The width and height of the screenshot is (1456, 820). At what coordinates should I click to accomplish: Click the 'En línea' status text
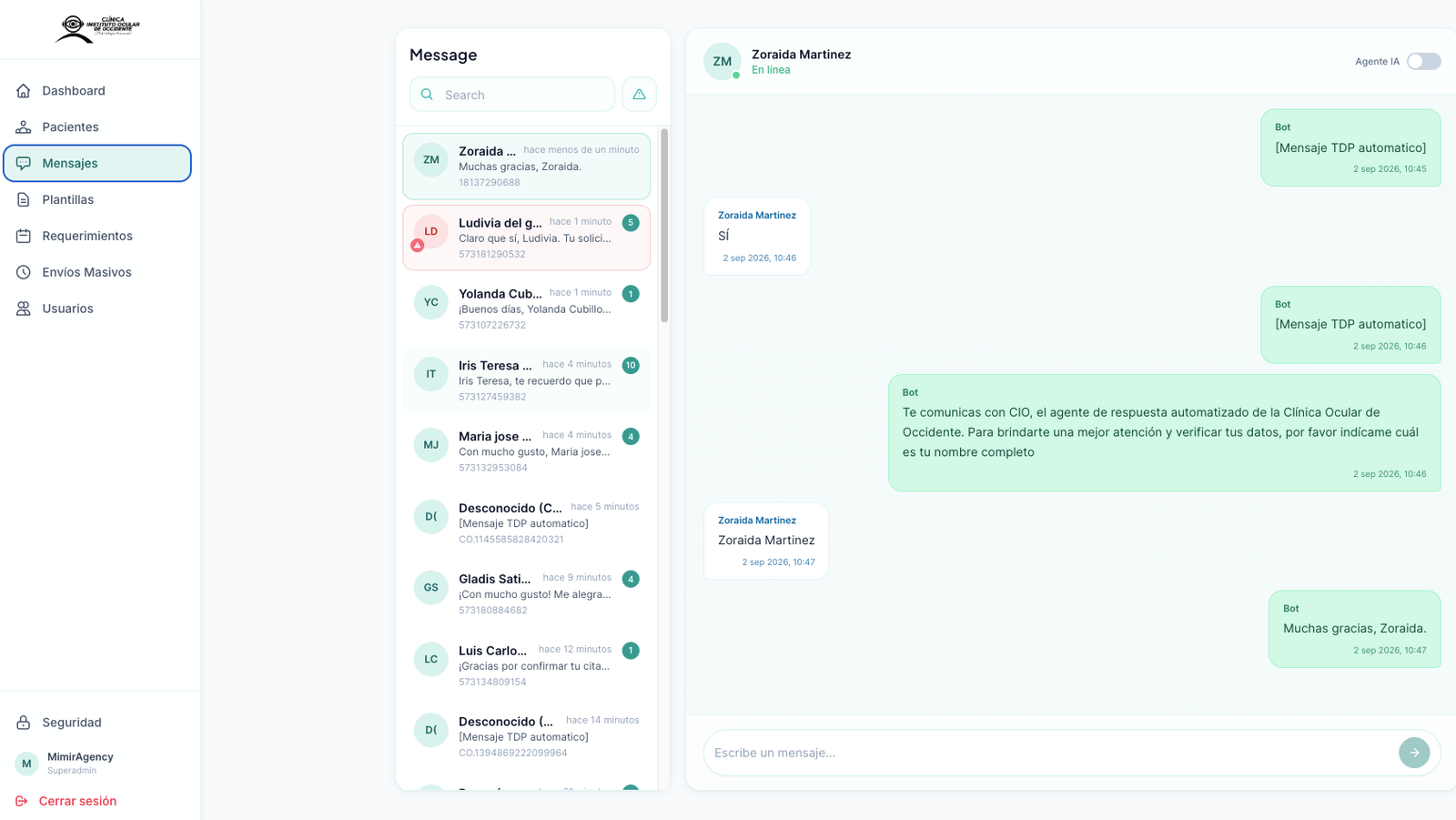(771, 70)
